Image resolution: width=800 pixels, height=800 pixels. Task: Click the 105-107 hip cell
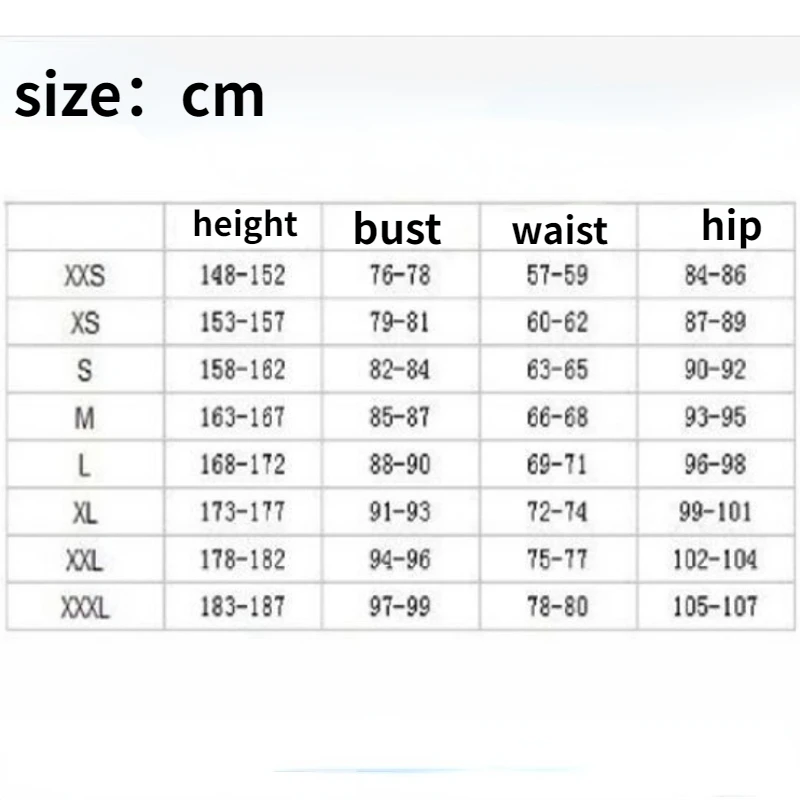coord(715,606)
